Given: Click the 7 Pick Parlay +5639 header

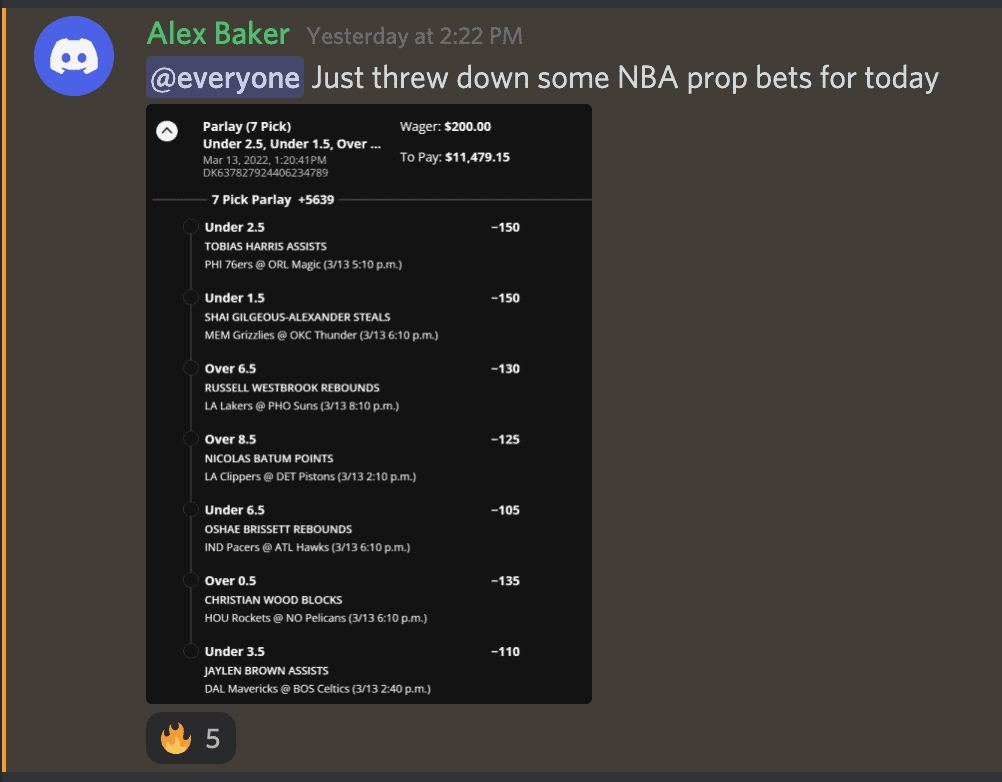Looking at the screenshot, I should (x=273, y=199).
